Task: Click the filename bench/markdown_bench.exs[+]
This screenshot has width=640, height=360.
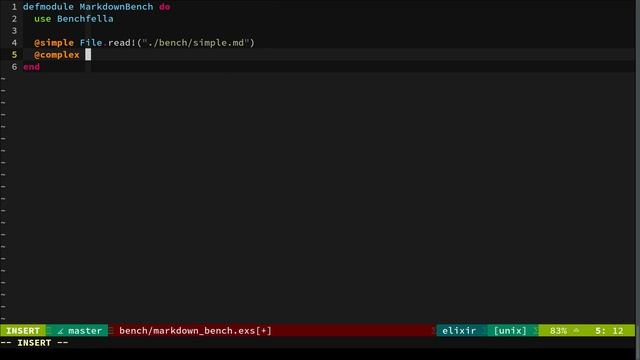Action: (195, 331)
